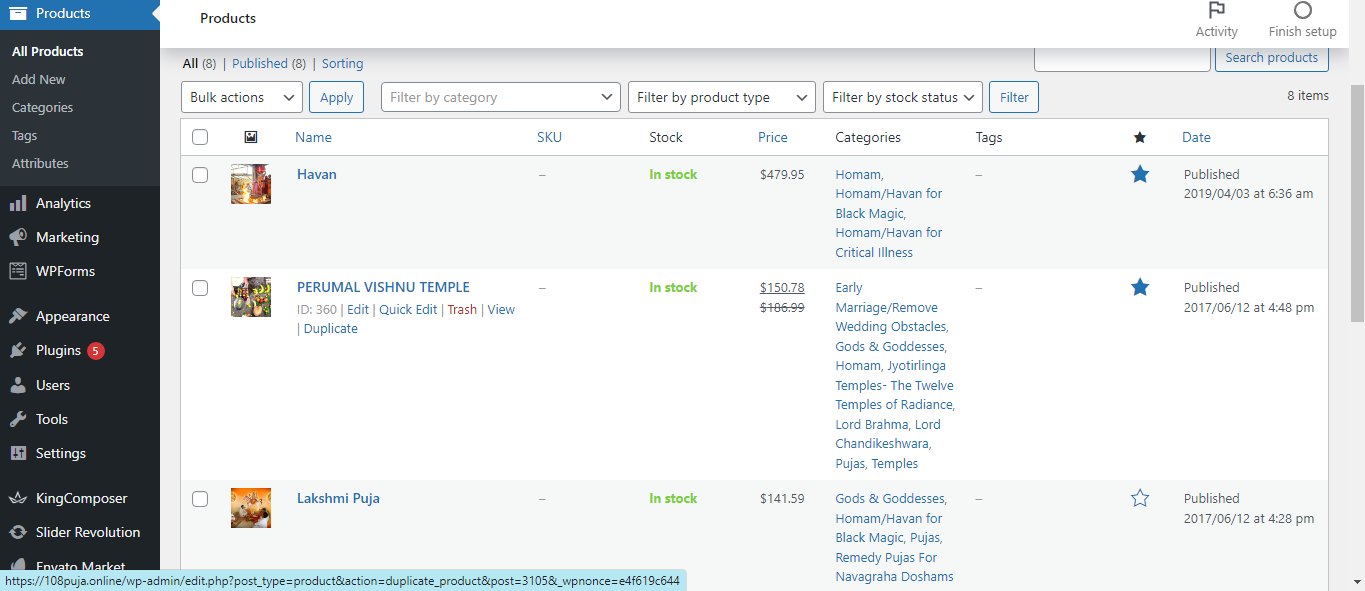Check the select-all products checkbox
Screen dimensions: 1365x591
coord(200,137)
